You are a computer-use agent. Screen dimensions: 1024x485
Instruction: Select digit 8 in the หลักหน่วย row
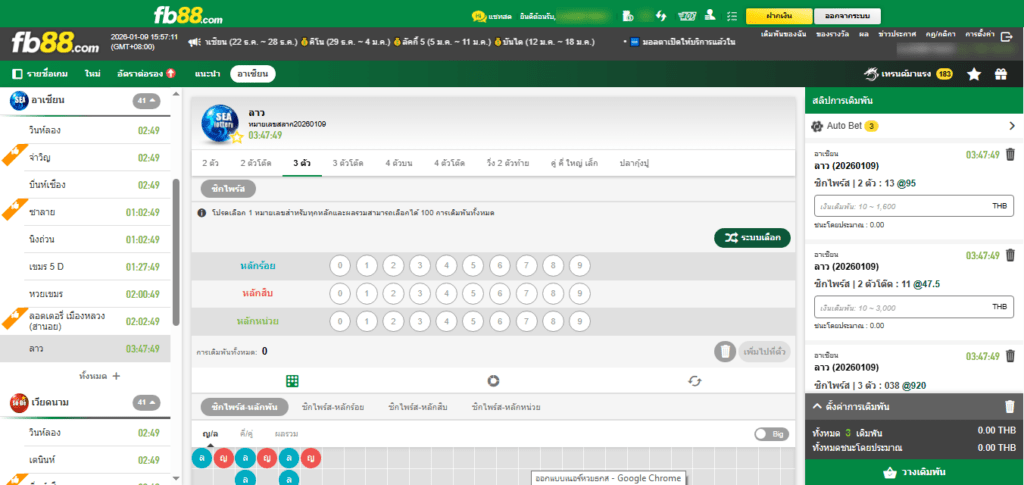552,321
